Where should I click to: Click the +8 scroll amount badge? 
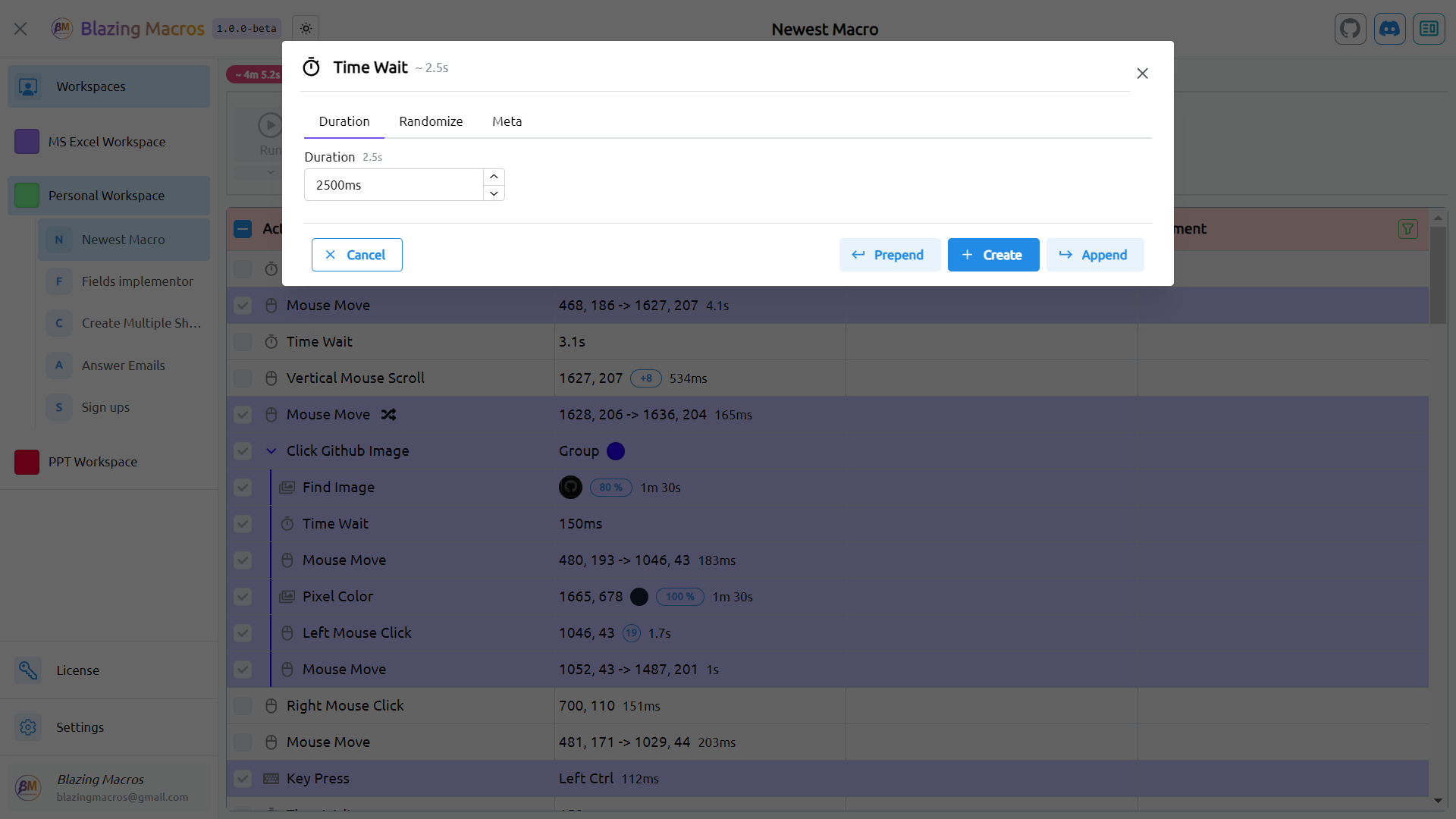pyautogui.click(x=646, y=378)
